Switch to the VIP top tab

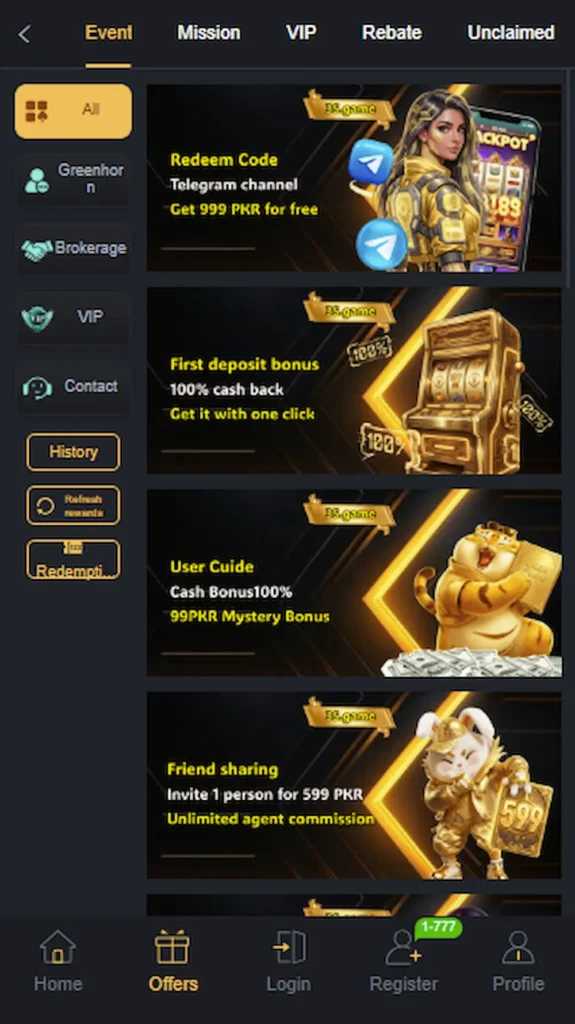[301, 33]
